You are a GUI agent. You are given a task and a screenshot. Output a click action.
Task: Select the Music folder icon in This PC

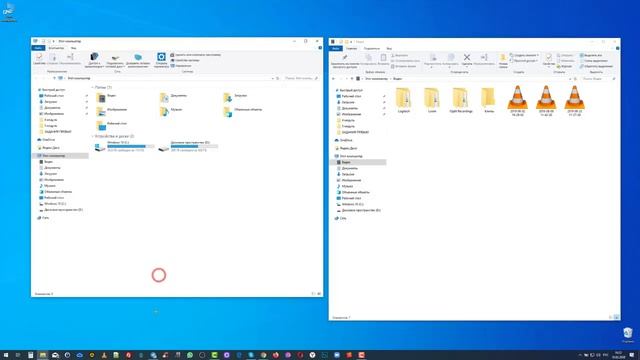tap(164, 111)
